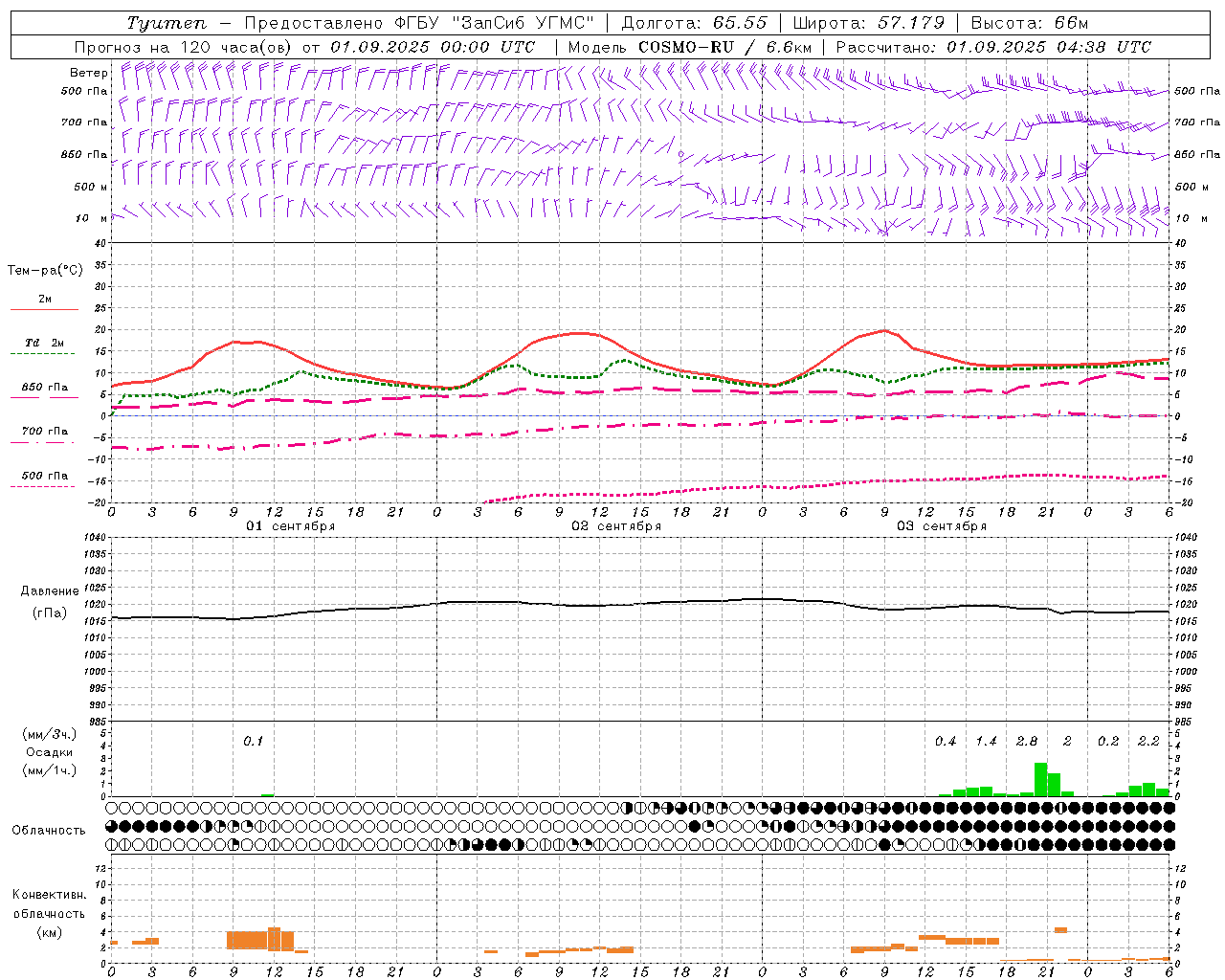Click the "(мм/1ч.)" precipitation unit label
This screenshot has width=1225, height=980.
pos(50,770)
